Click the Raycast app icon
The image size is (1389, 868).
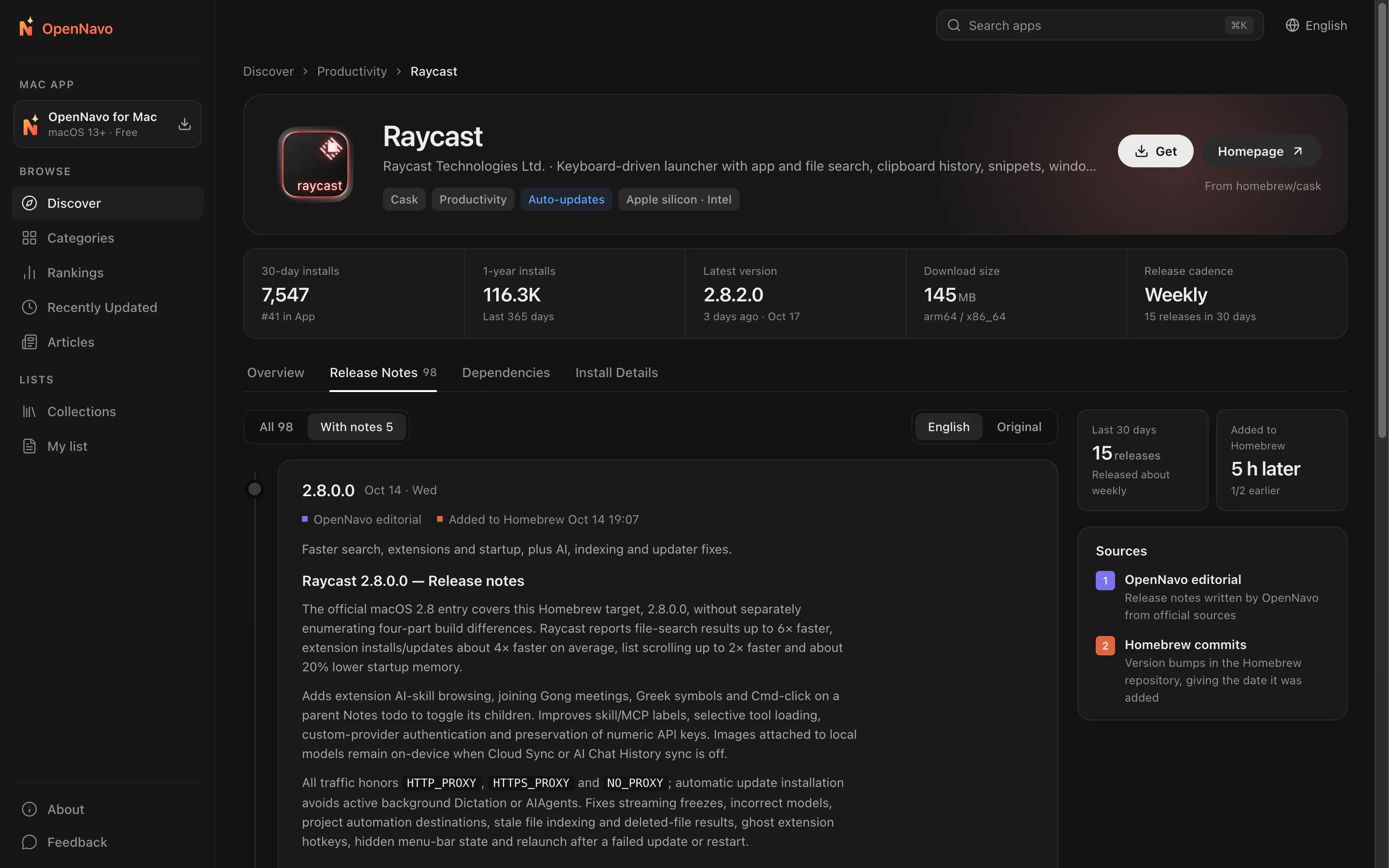point(315,164)
